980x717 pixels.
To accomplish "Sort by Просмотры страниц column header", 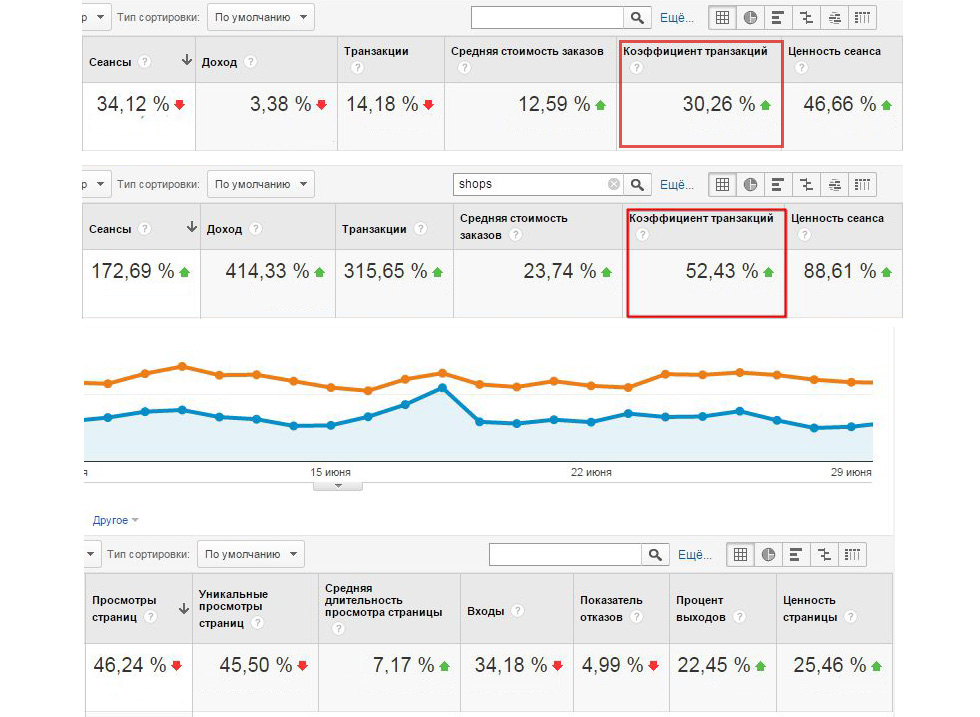I will click(x=124, y=608).
